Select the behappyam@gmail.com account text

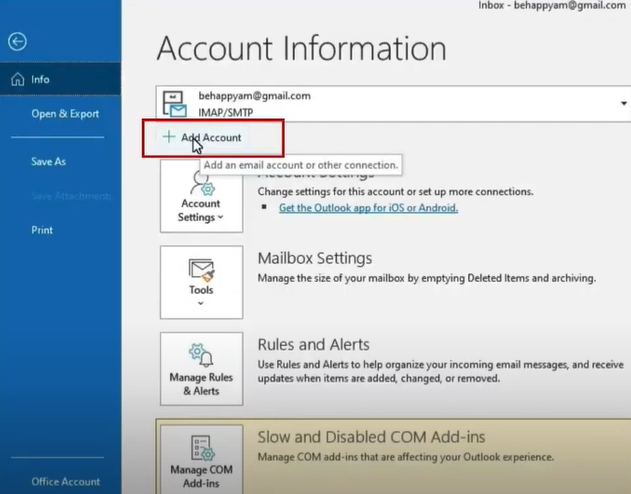point(254,96)
